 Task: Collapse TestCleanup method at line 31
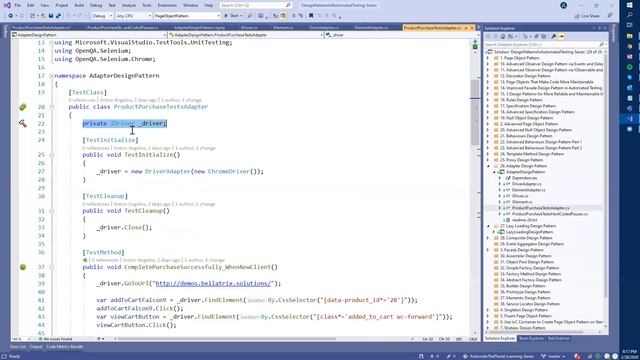[52, 211]
